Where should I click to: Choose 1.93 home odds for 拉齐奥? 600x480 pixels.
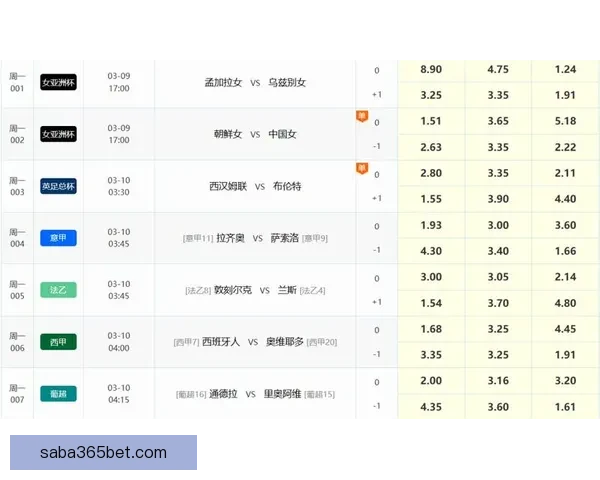[x=431, y=225]
